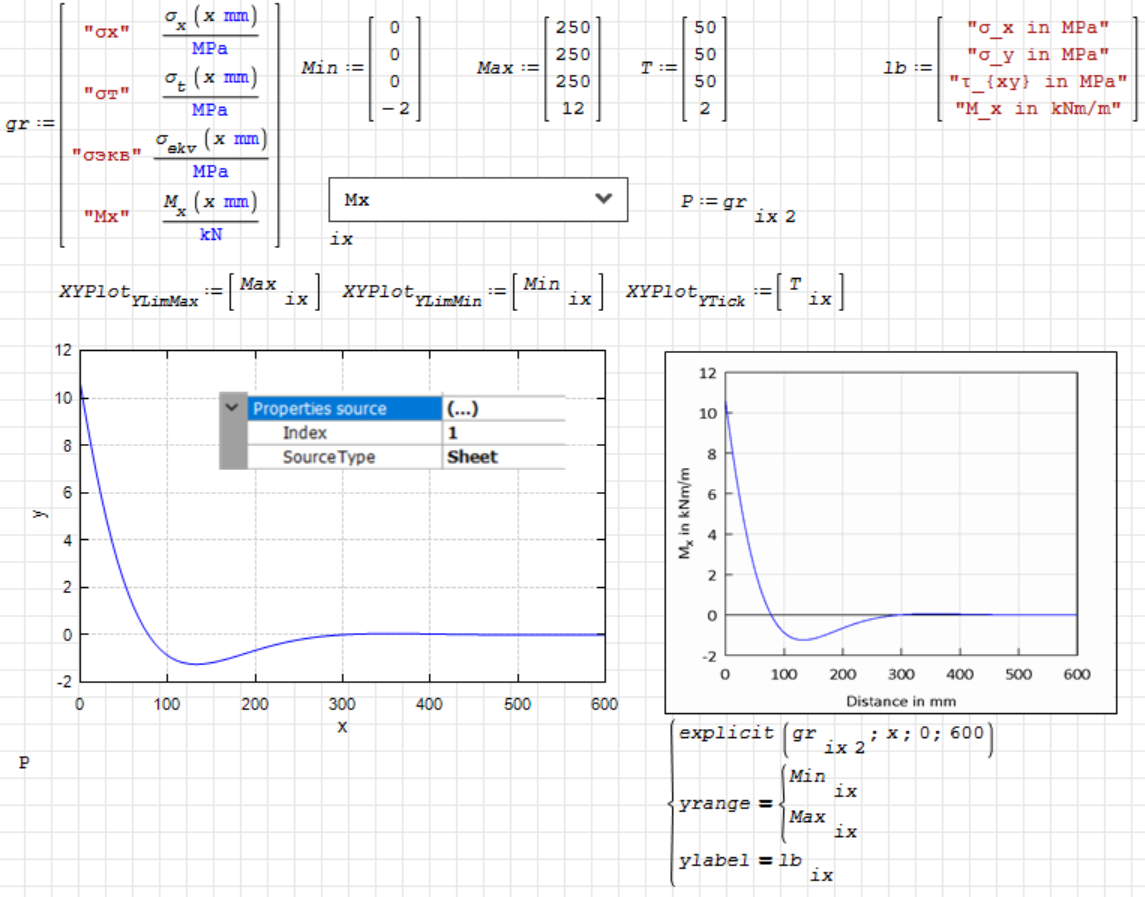The image size is (1145, 897).
Task: Select the P variable below left plot
Action: point(23,764)
